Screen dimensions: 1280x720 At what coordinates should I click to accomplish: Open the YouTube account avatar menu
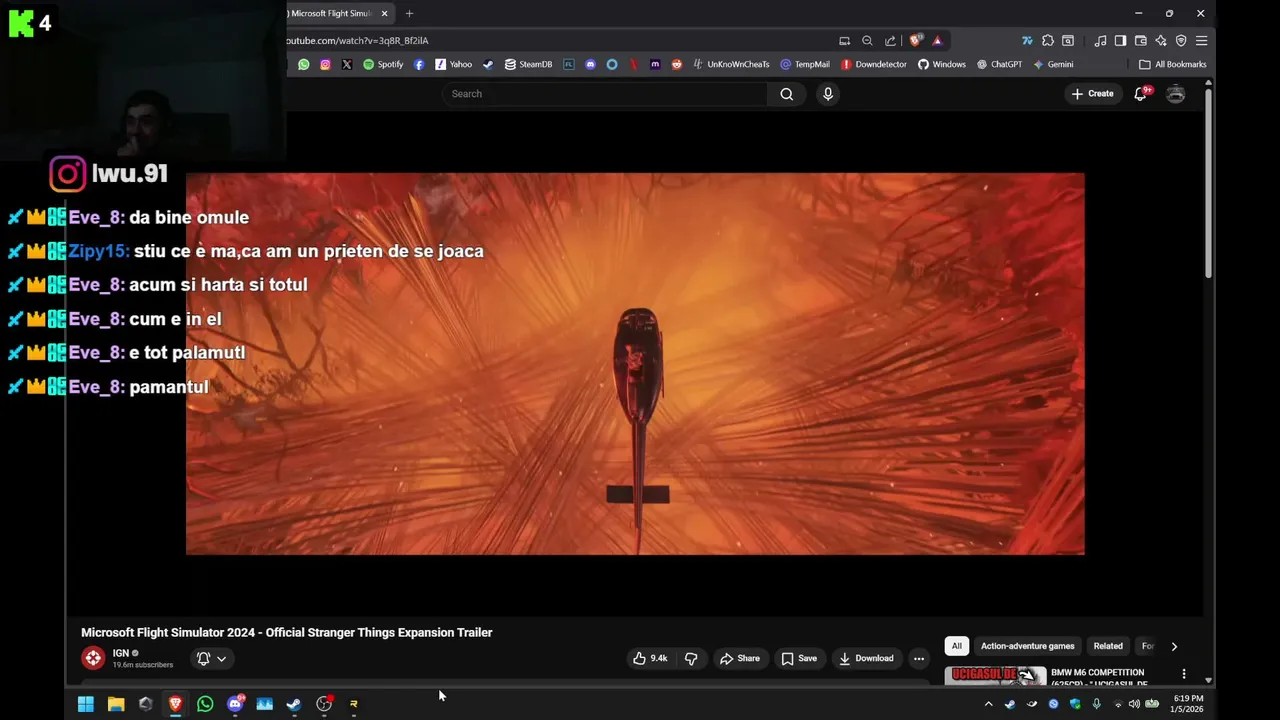1176,94
